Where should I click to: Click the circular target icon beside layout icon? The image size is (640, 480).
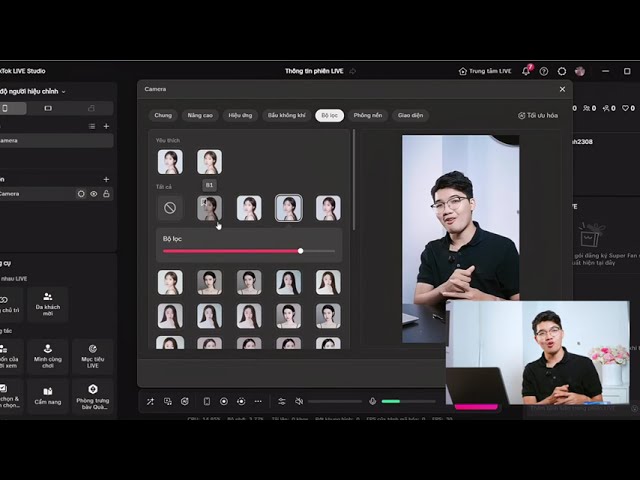tap(185, 402)
